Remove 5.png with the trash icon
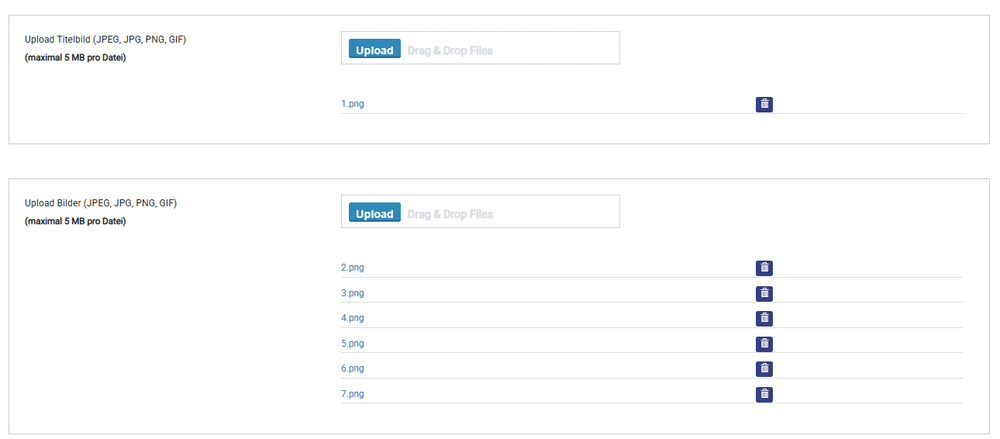 point(764,344)
